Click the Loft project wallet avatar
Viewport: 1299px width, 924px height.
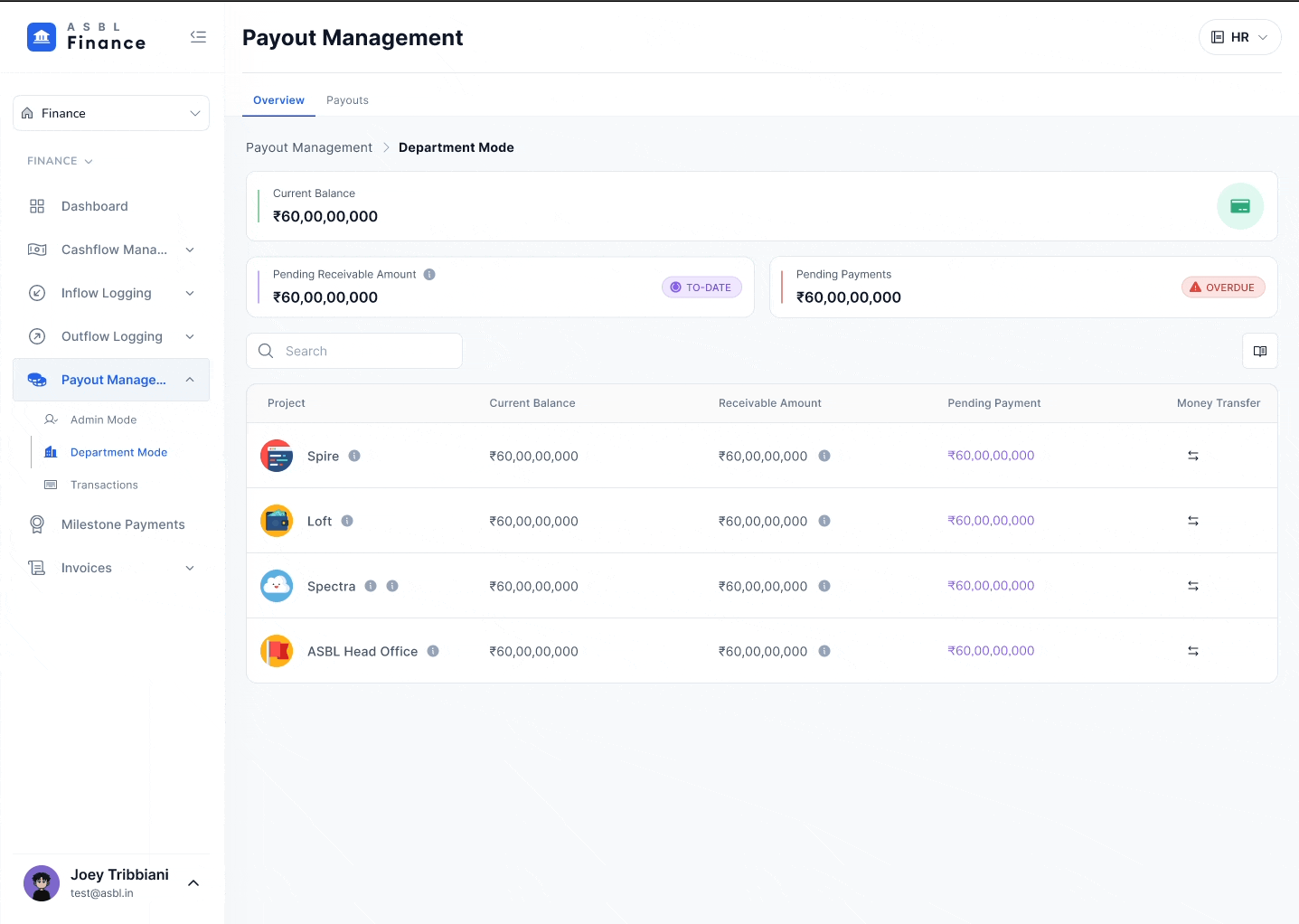[277, 521]
